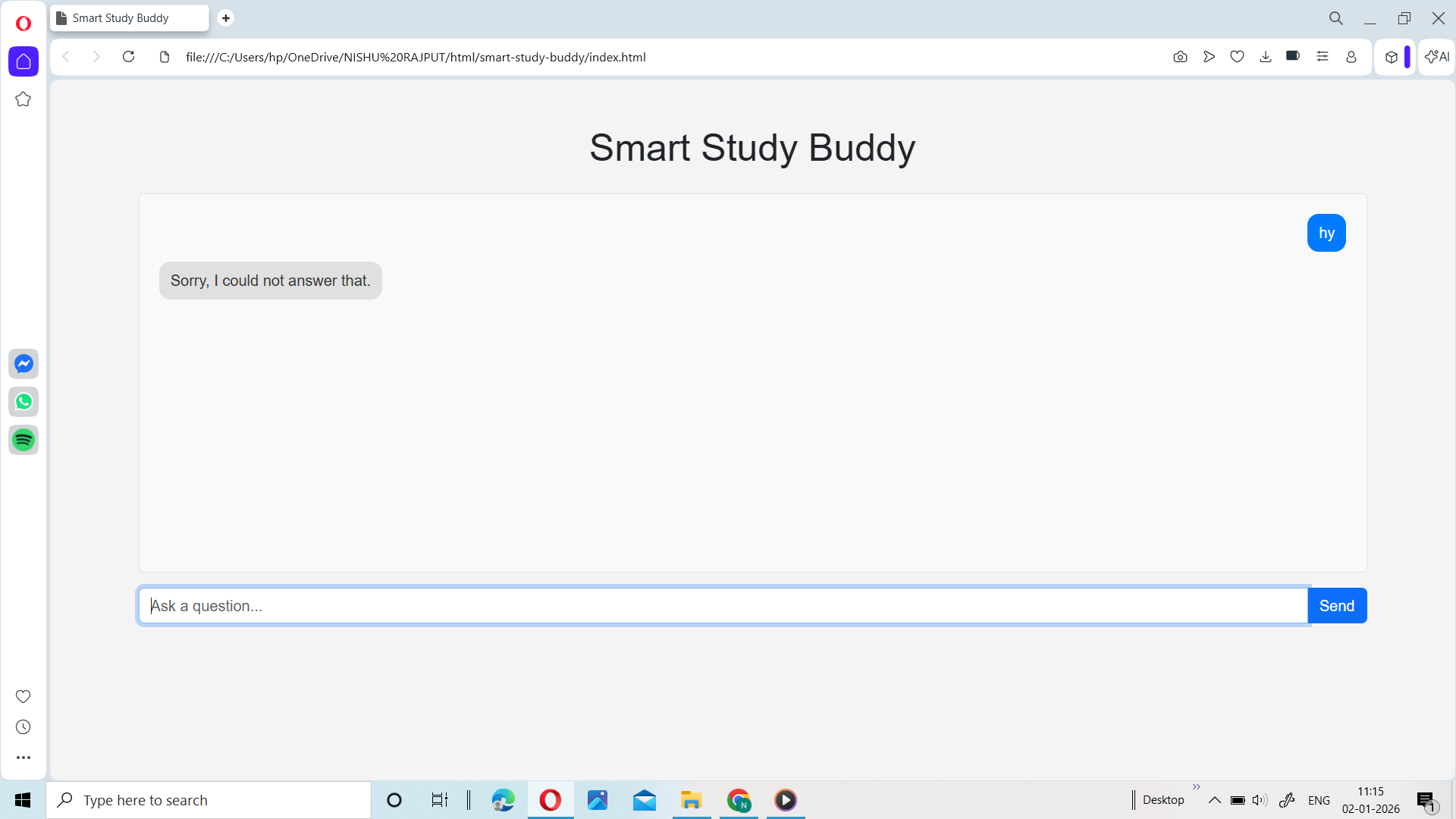
Task: Expand the sidebar three-dots menu
Action: pyautogui.click(x=24, y=758)
